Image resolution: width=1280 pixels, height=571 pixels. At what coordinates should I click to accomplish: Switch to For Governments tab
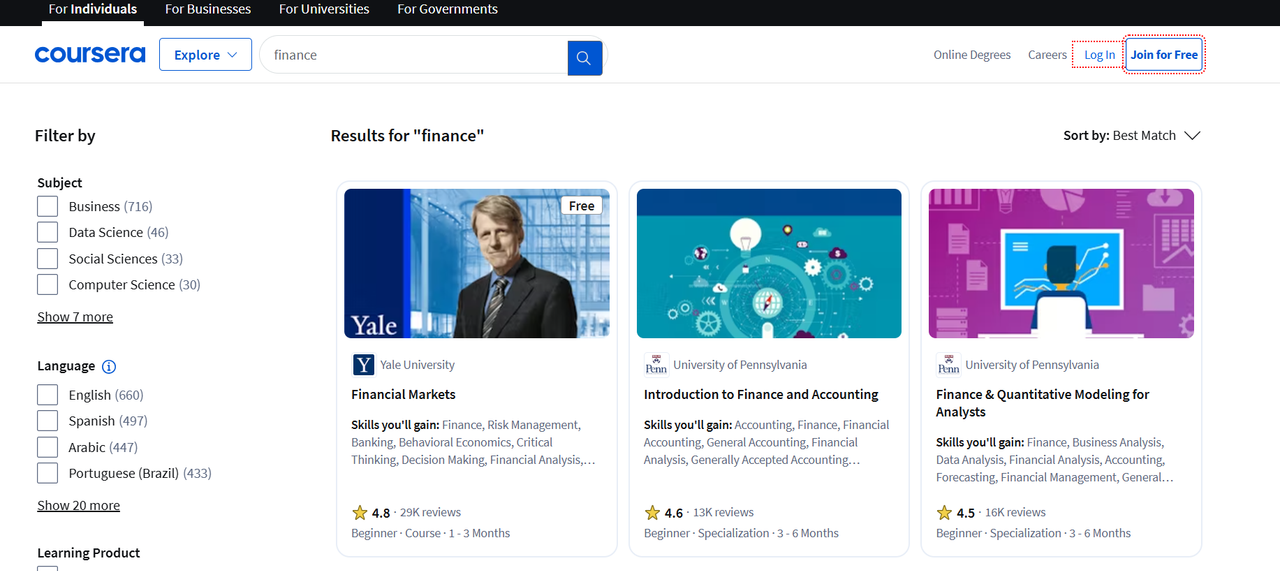click(447, 10)
